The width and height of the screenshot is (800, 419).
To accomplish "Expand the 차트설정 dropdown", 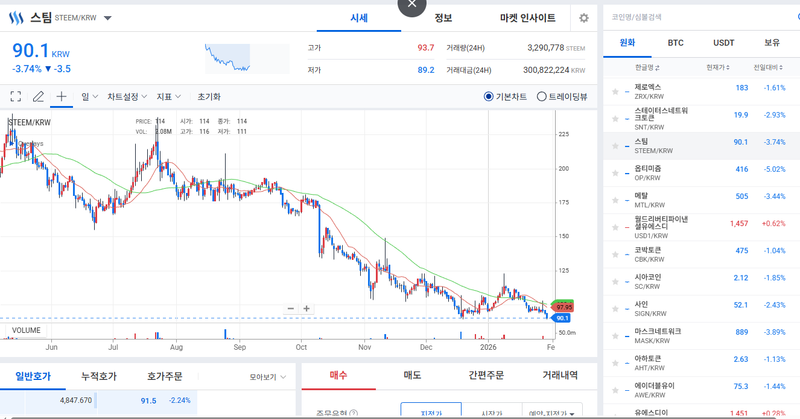I will (128, 97).
